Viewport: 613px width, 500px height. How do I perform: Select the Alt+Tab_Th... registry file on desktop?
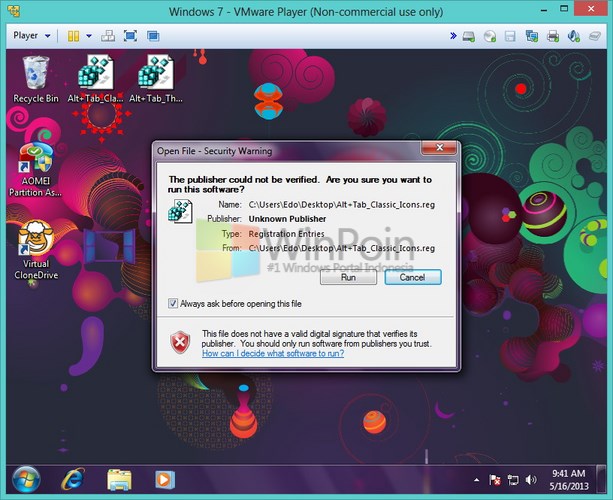(x=156, y=79)
